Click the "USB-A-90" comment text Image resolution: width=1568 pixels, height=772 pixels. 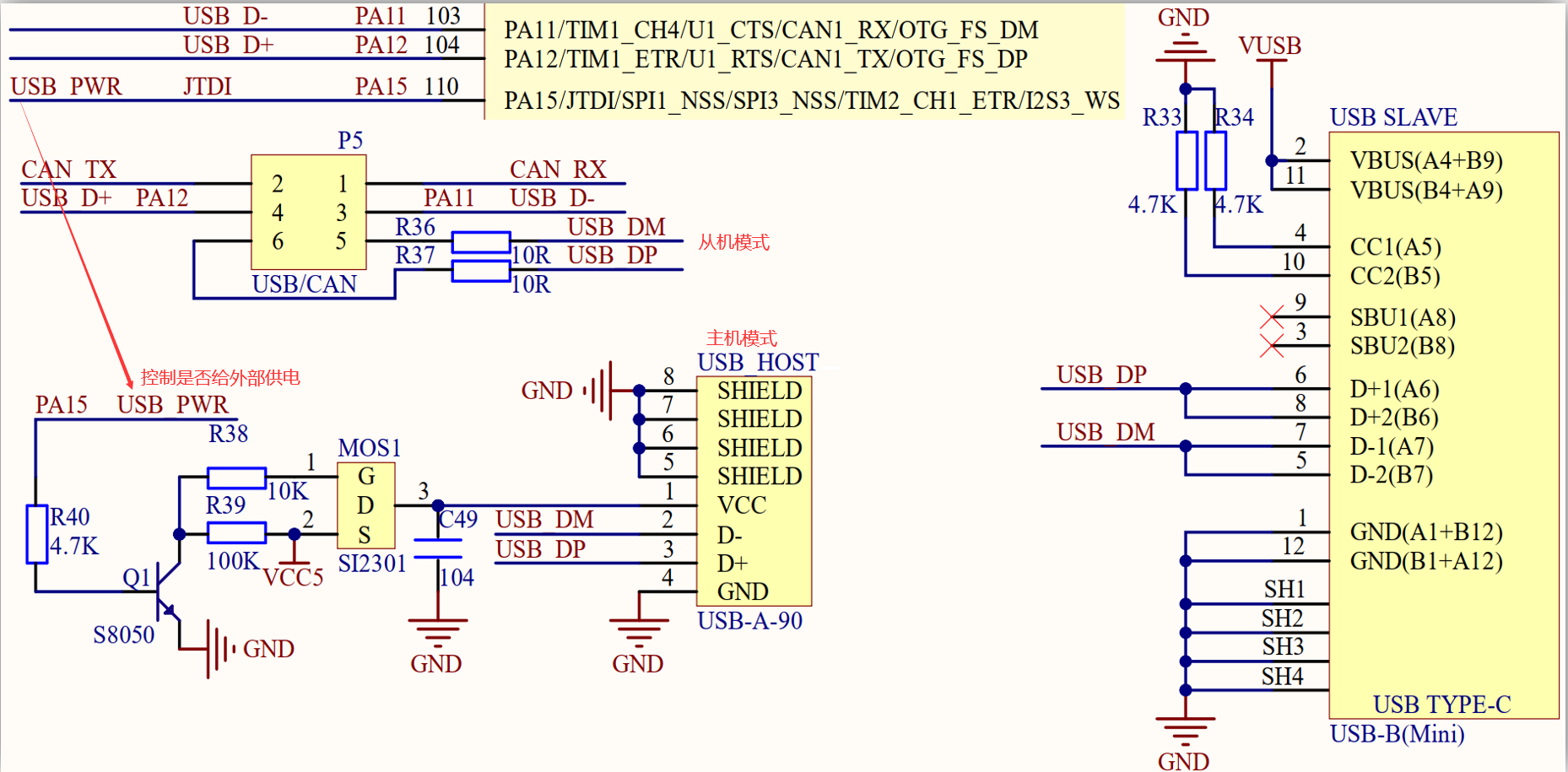(749, 621)
